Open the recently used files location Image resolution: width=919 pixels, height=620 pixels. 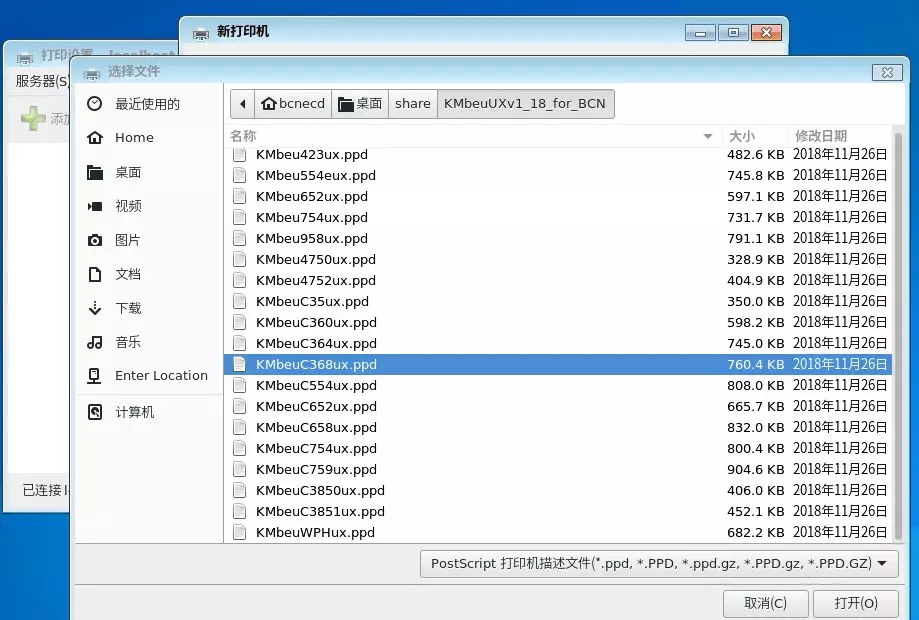(x=149, y=104)
